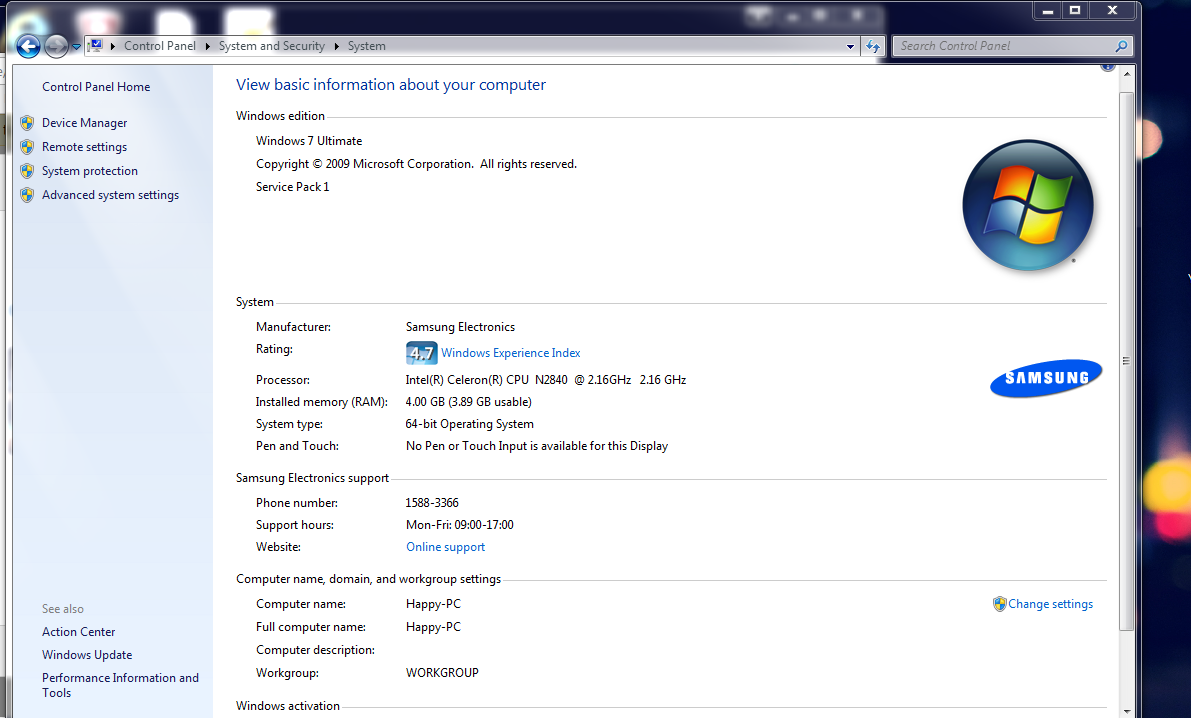
Task: Open the recent pages dropdown arrow
Action: coord(76,46)
